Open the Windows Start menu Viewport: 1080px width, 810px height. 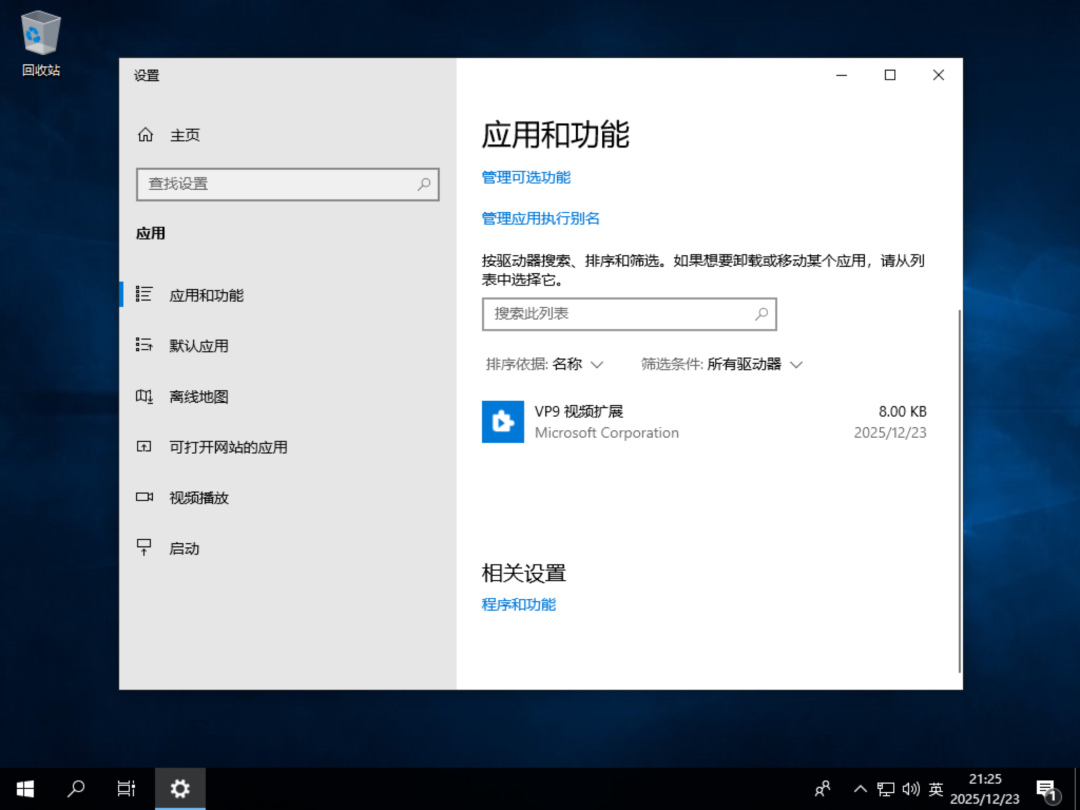click(25, 789)
